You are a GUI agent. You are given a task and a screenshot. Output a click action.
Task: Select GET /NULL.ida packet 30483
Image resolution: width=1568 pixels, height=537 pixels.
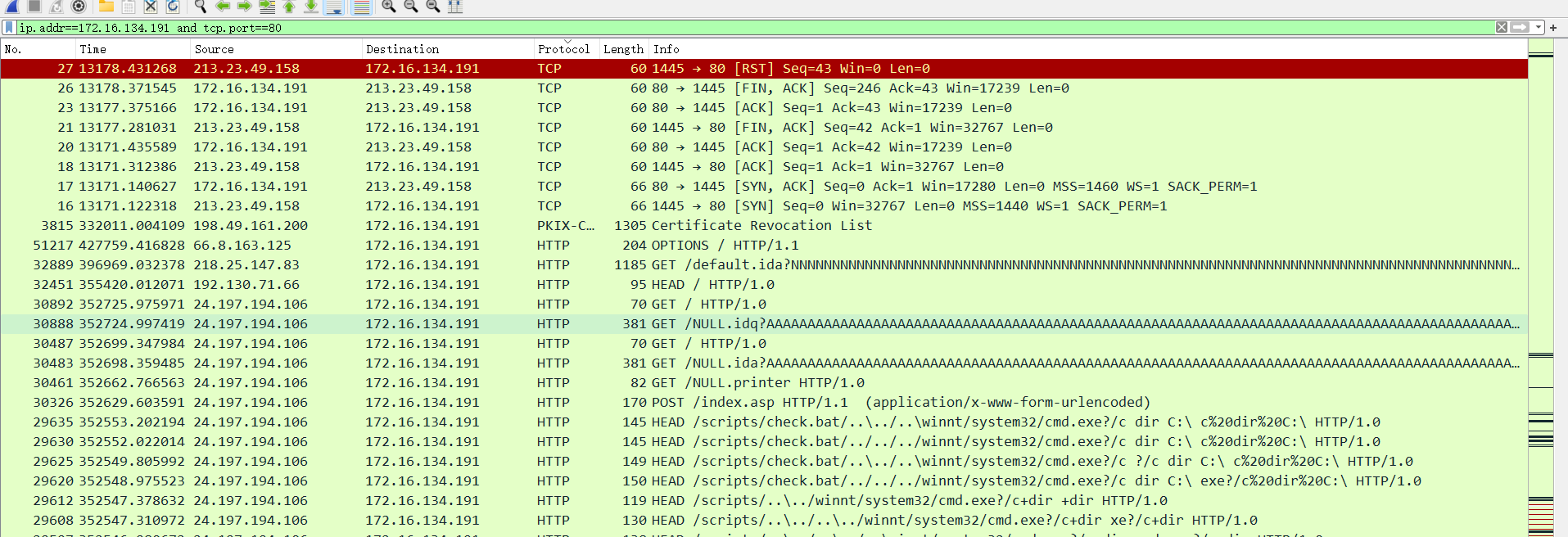coord(764,363)
